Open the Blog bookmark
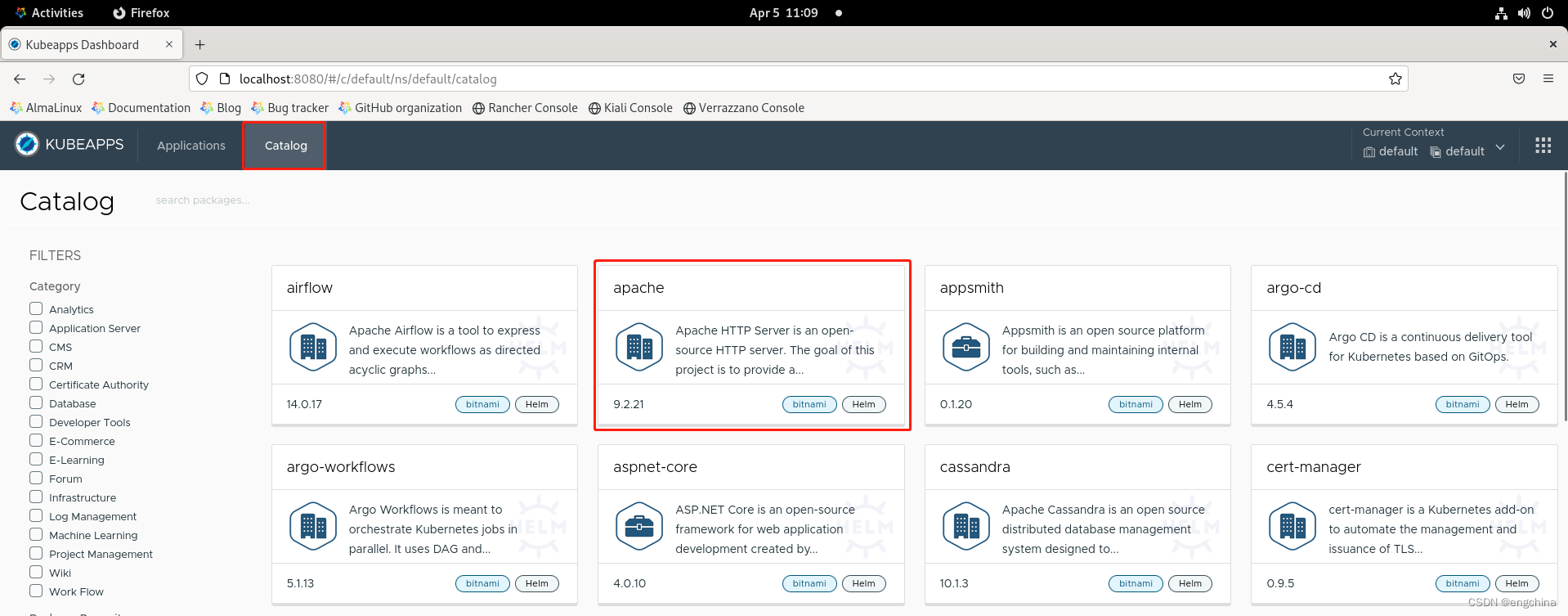 pos(221,108)
